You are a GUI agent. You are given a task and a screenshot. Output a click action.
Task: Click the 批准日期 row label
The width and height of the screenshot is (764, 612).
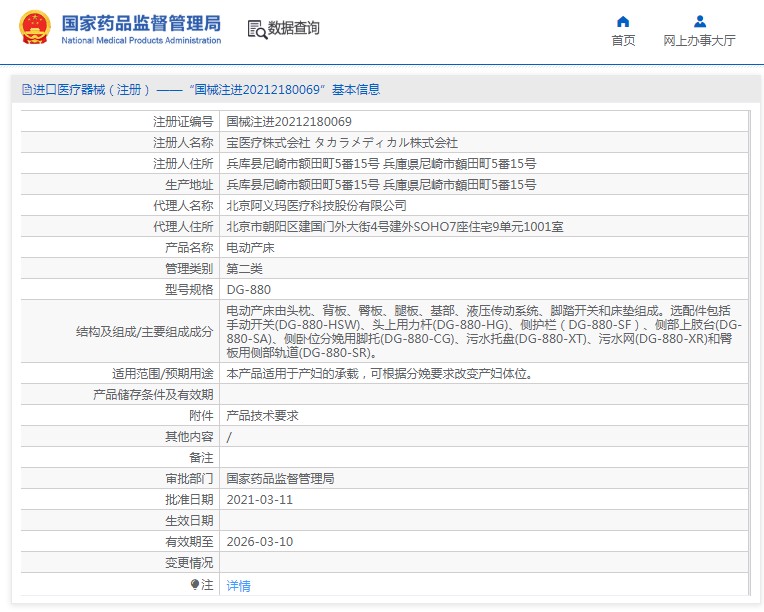pyautogui.click(x=189, y=499)
